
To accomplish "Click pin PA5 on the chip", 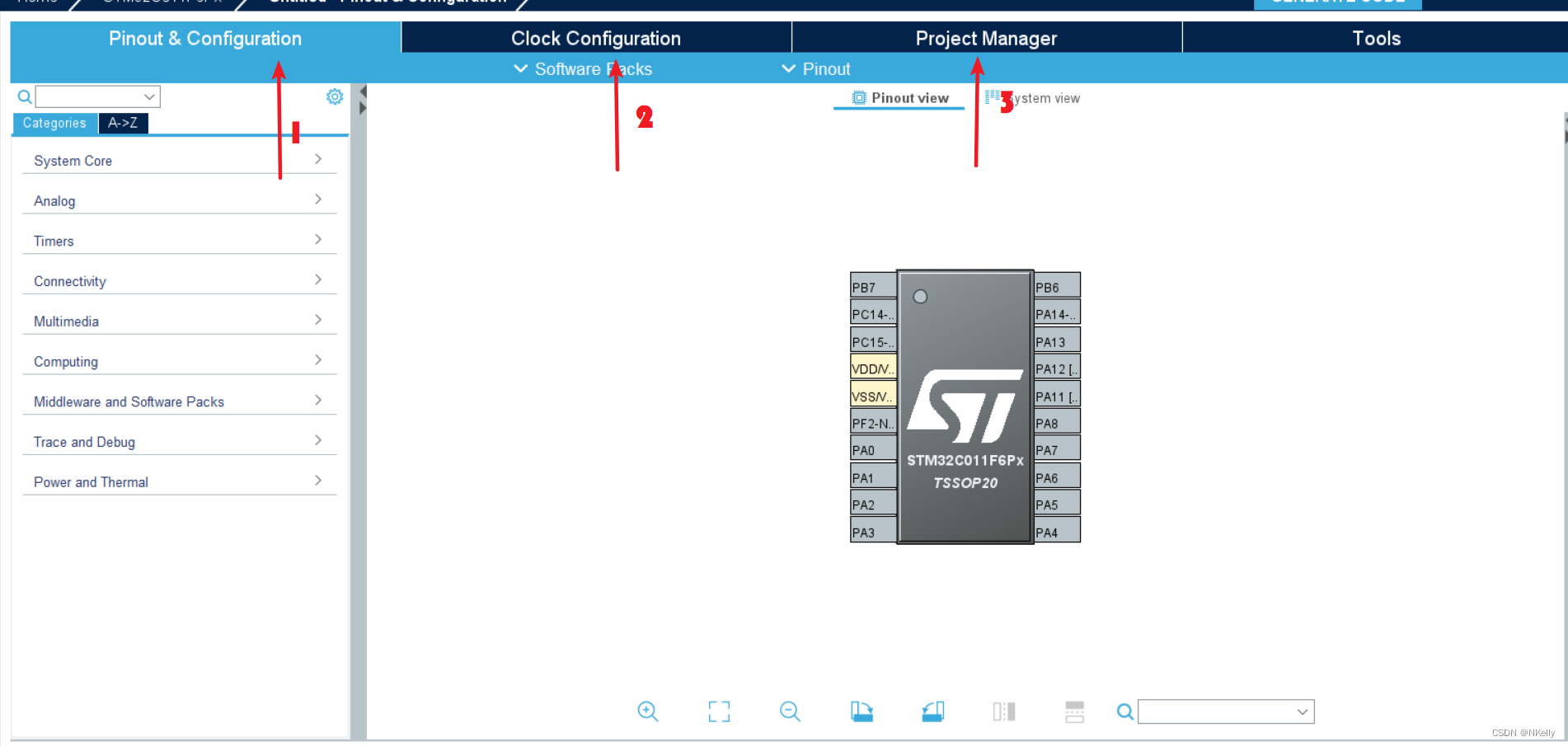I will pos(1057,504).
